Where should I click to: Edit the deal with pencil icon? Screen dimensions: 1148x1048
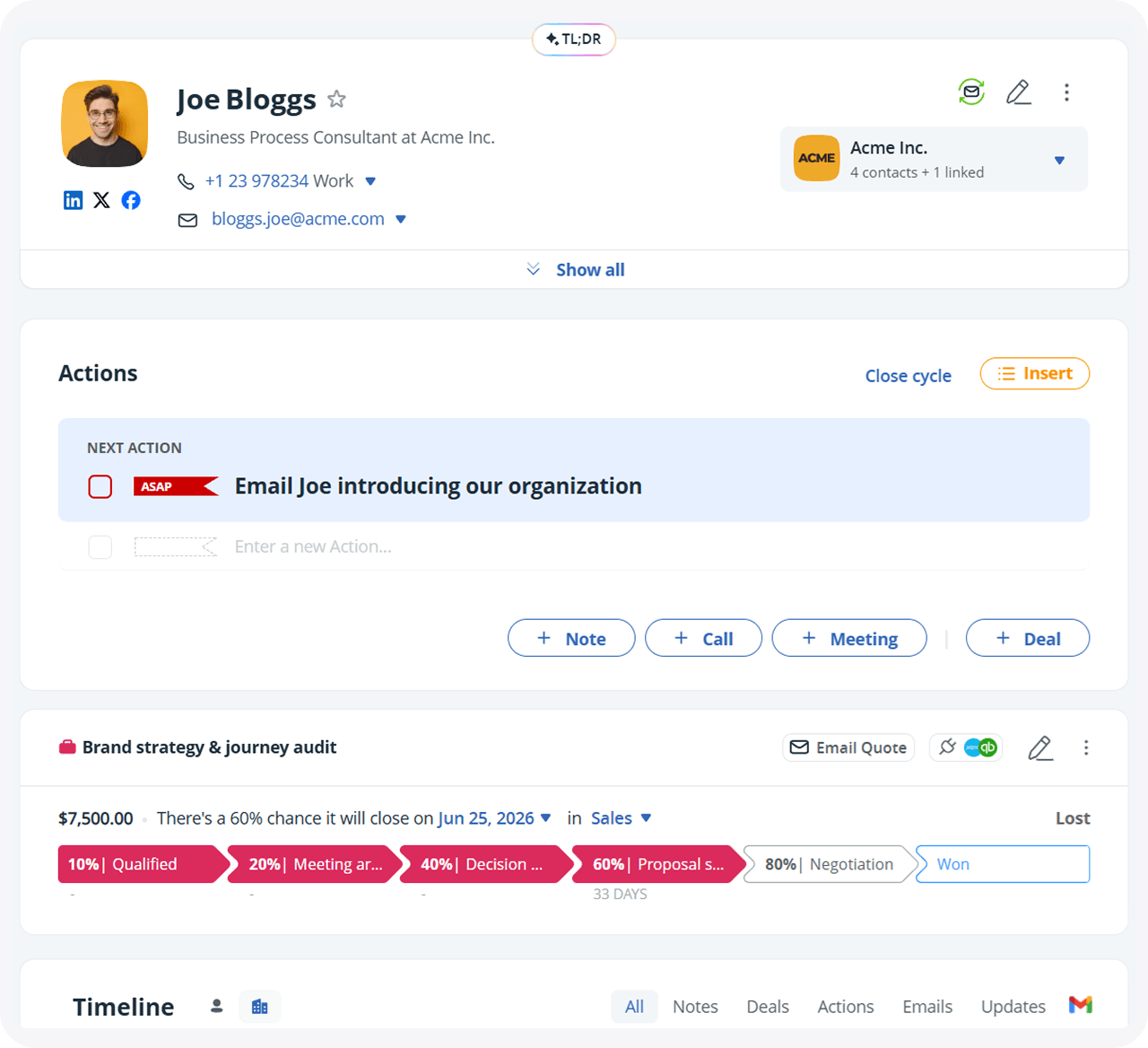click(x=1040, y=747)
